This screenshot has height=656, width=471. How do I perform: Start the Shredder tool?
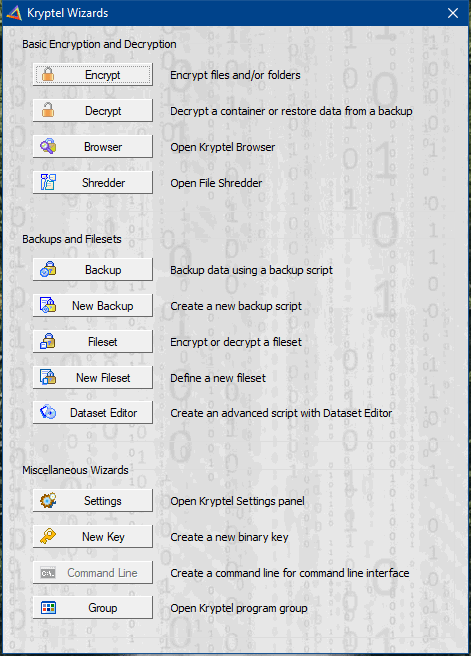[x=93, y=182]
